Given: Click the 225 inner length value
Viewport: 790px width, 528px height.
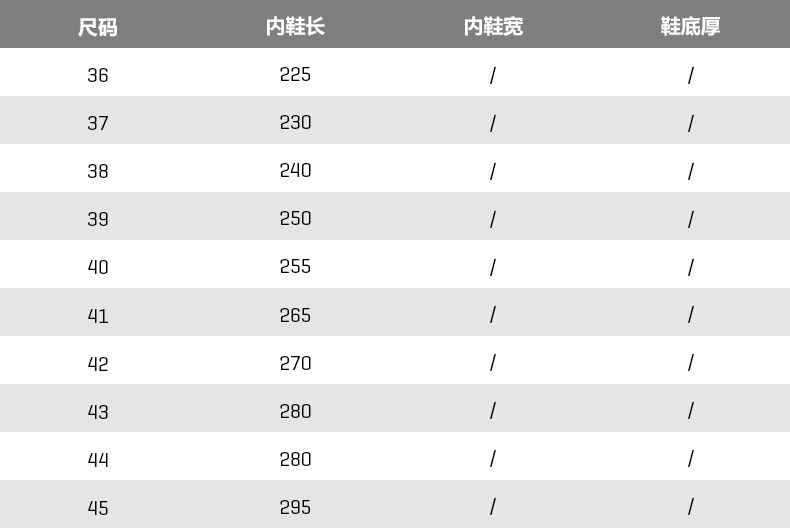Looking at the screenshot, I should coord(295,75).
